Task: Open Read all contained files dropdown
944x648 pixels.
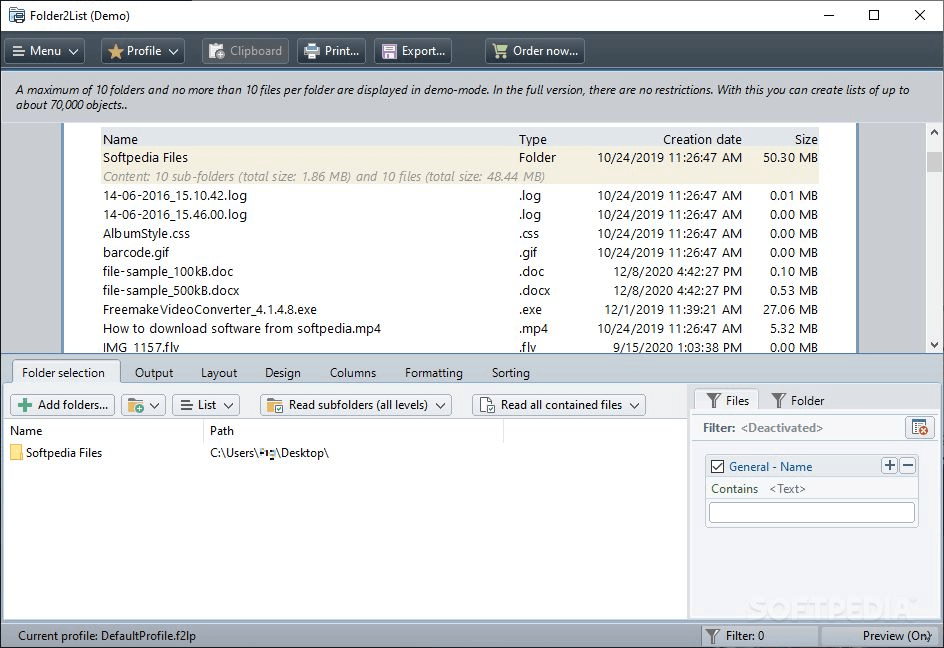Action: coord(559,405)
